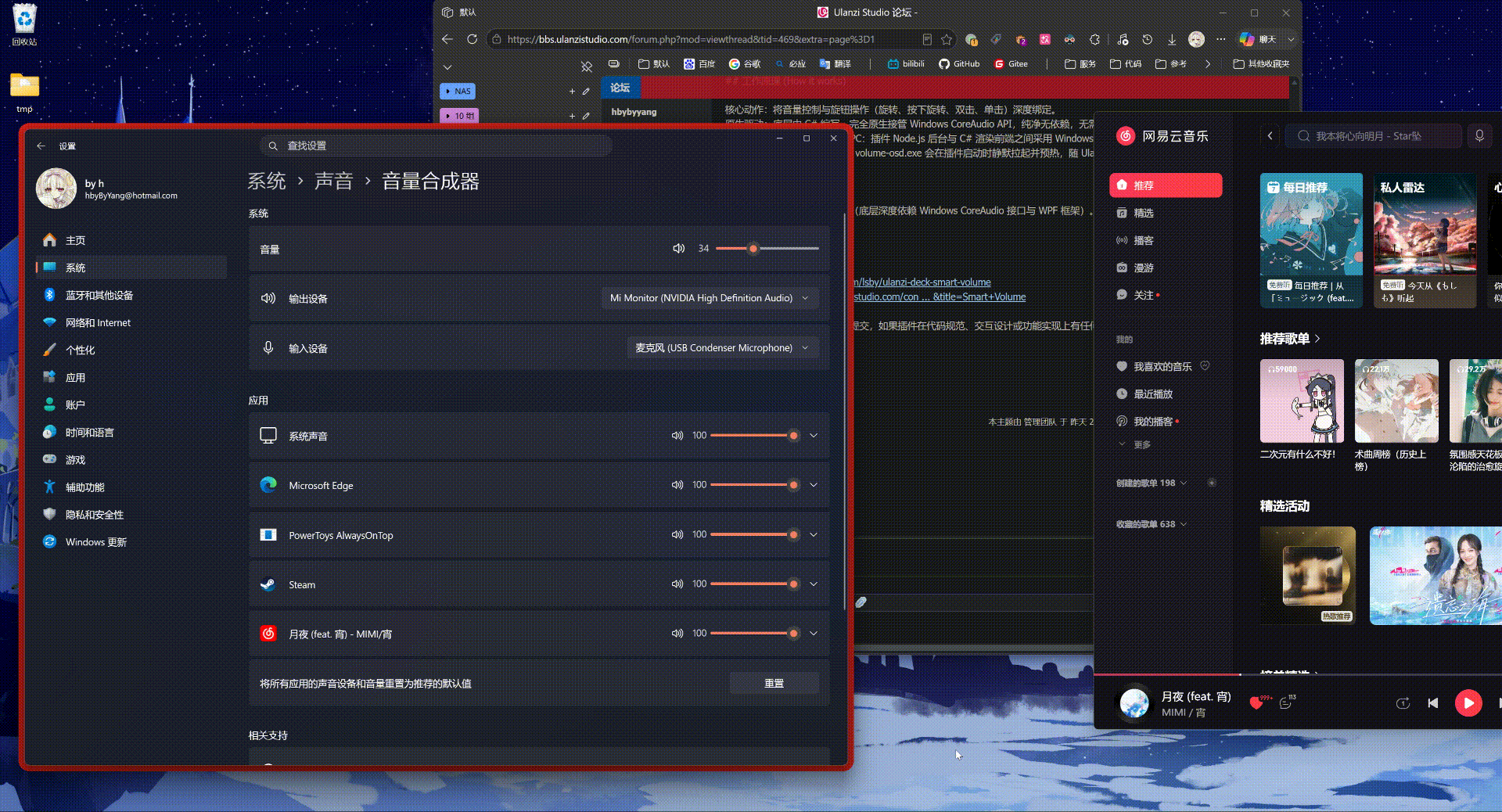Open the Gitee bookmark in Edge

click(1011, 64)
